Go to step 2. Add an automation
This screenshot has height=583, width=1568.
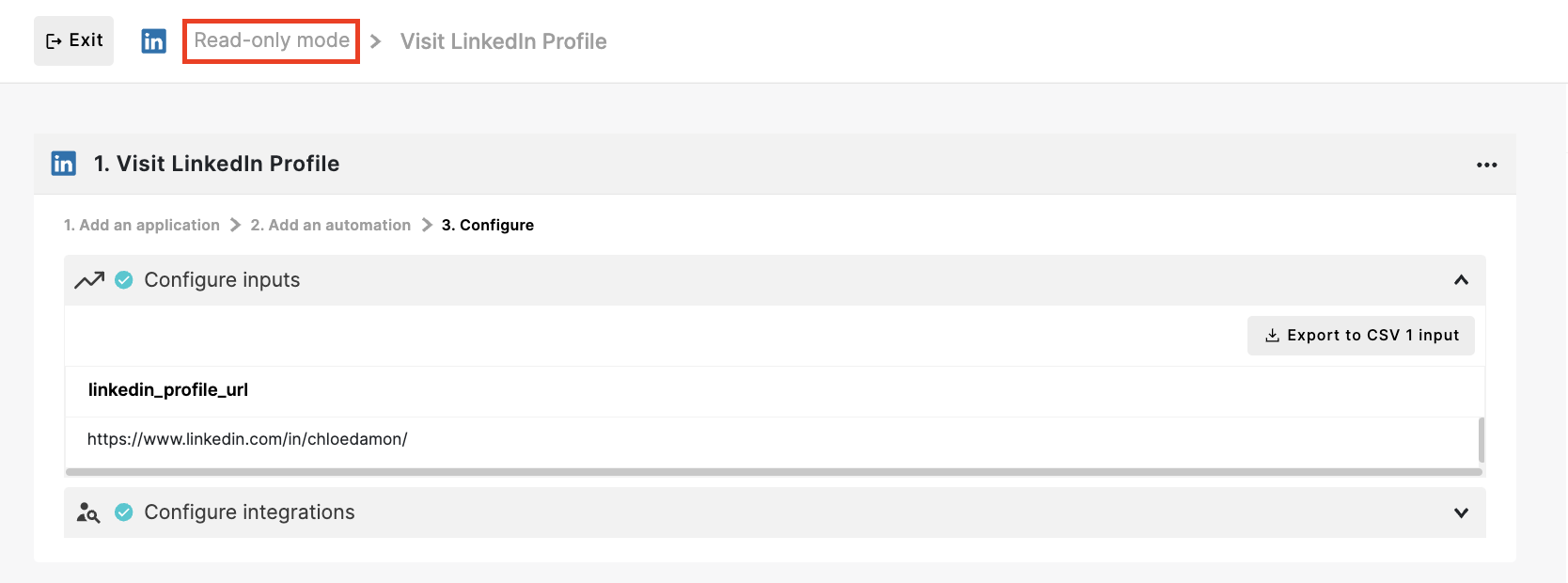tap(331, 225)
